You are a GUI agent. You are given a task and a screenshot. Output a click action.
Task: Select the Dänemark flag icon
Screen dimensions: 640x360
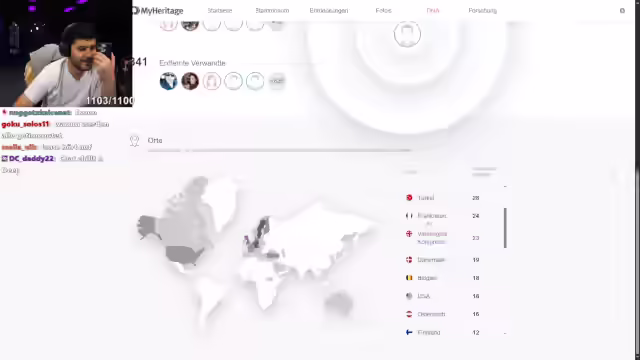409,260
